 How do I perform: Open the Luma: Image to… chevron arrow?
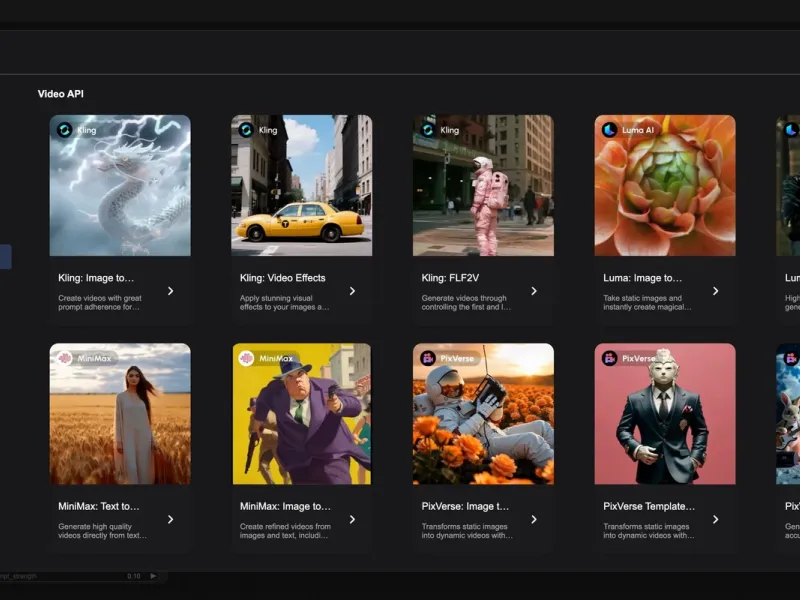pos(715,291)
